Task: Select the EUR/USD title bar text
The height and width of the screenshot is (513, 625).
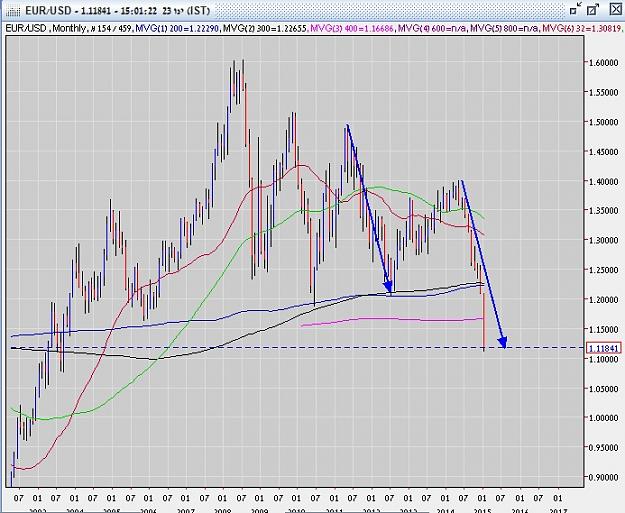Action: 117,10
